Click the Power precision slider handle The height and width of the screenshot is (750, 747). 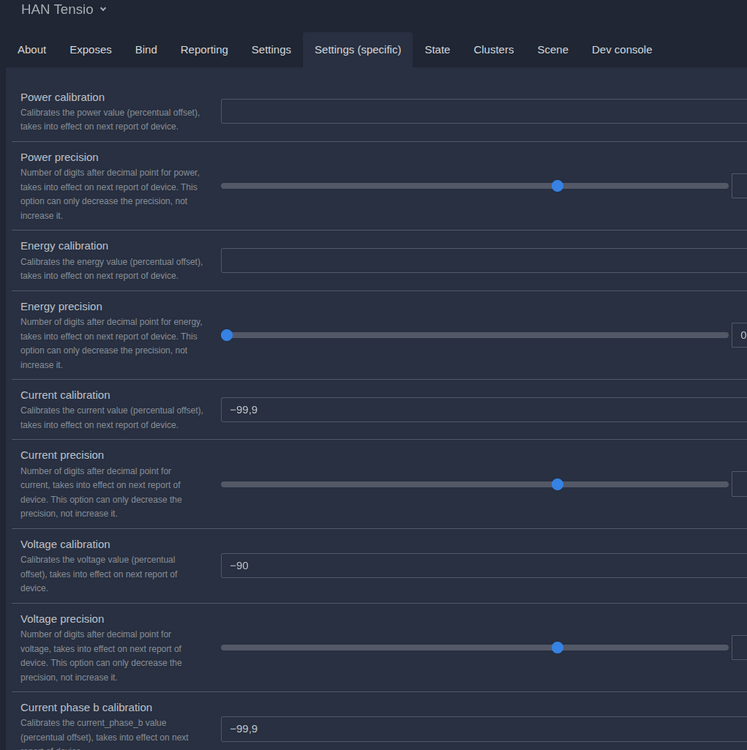(558, 186)
